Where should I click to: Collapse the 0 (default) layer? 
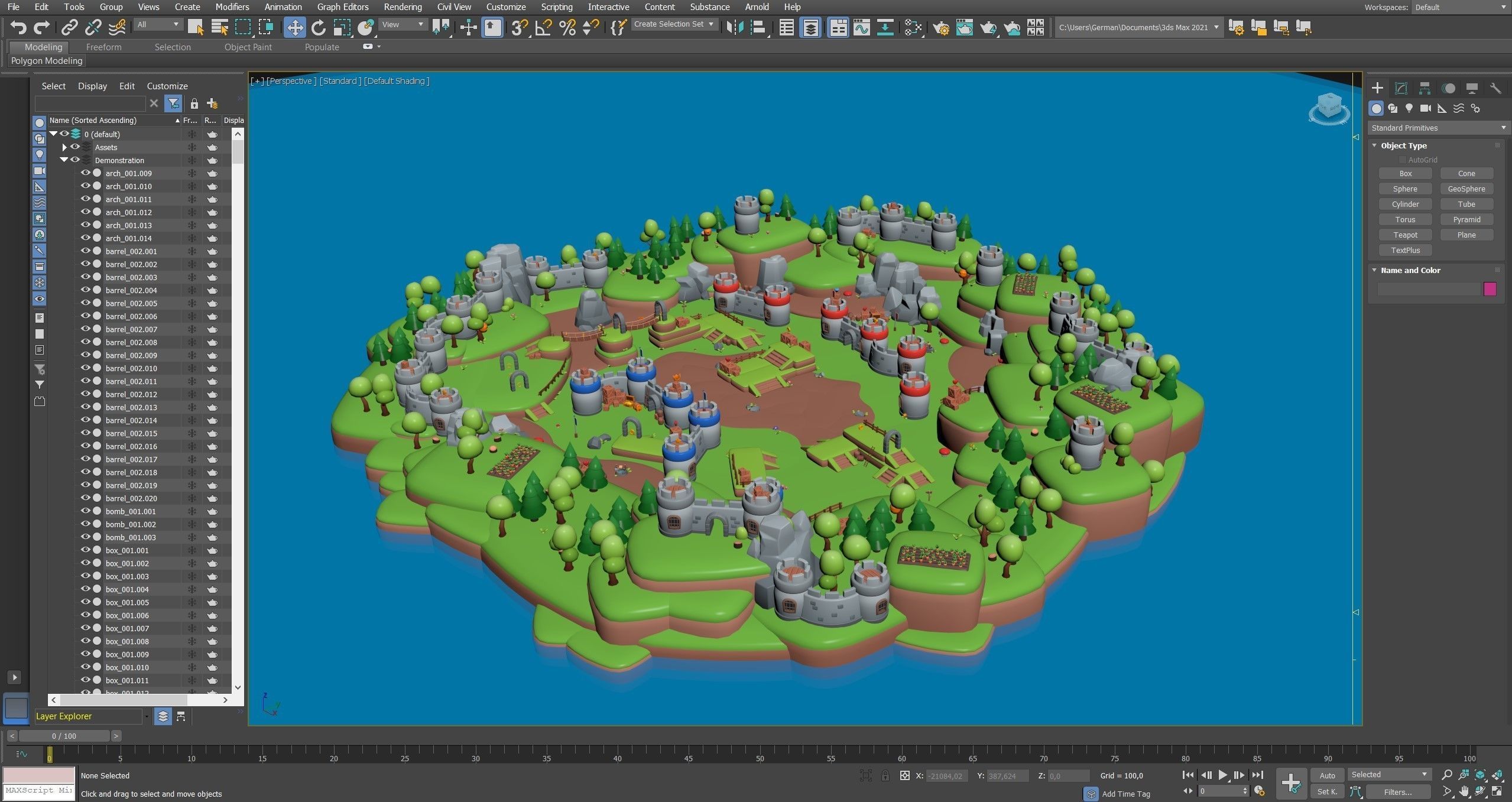(x=53, y=134)
